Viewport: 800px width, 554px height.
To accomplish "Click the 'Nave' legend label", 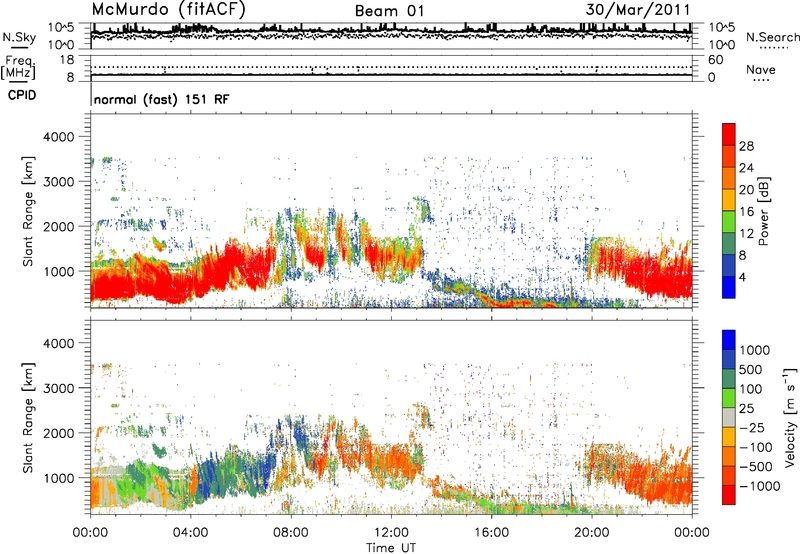I will pyautogui.click(x=761, y=69).
